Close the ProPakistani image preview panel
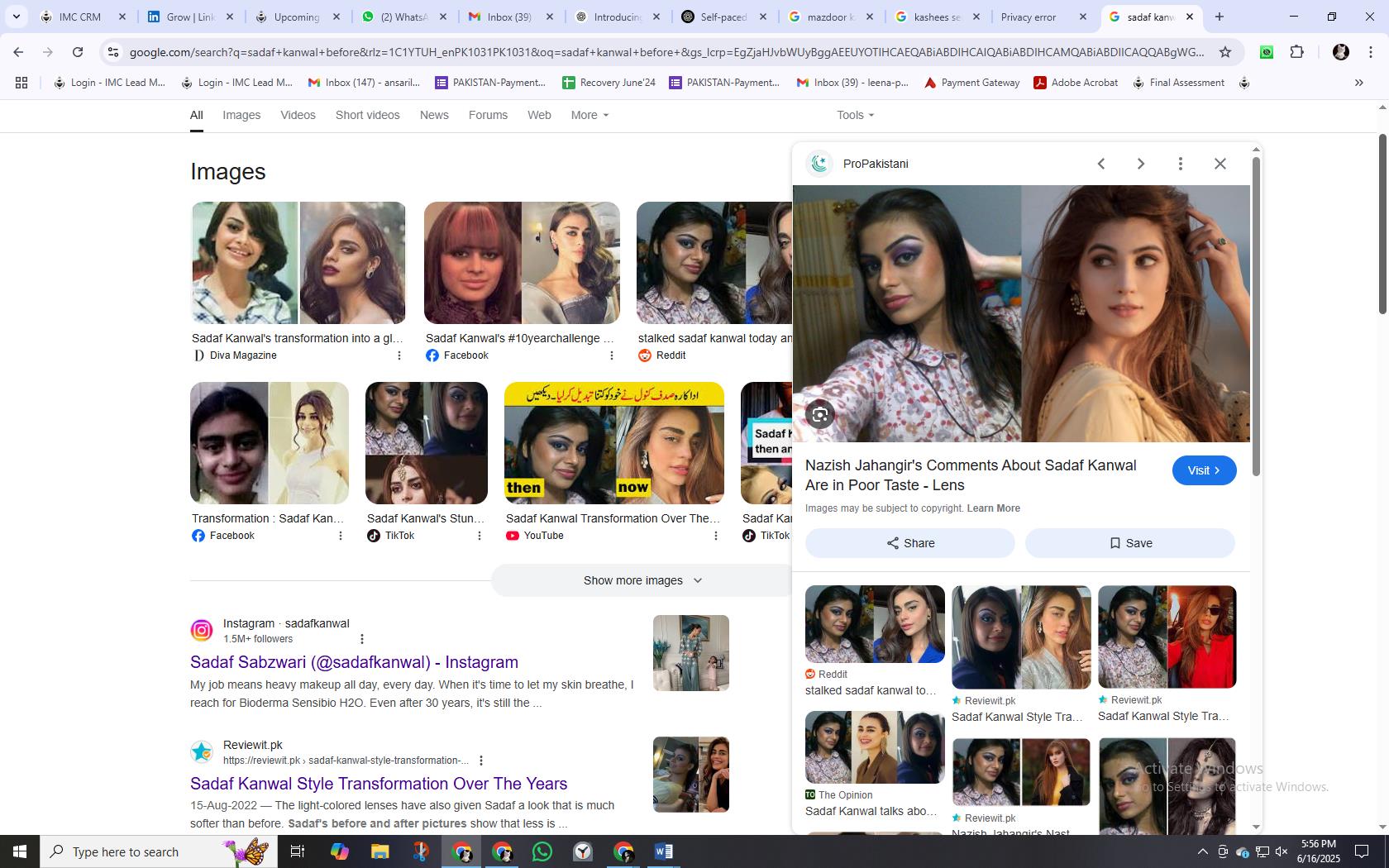Image resolution: width=1389 pixels, height=868 pixels. (1220, 164)
